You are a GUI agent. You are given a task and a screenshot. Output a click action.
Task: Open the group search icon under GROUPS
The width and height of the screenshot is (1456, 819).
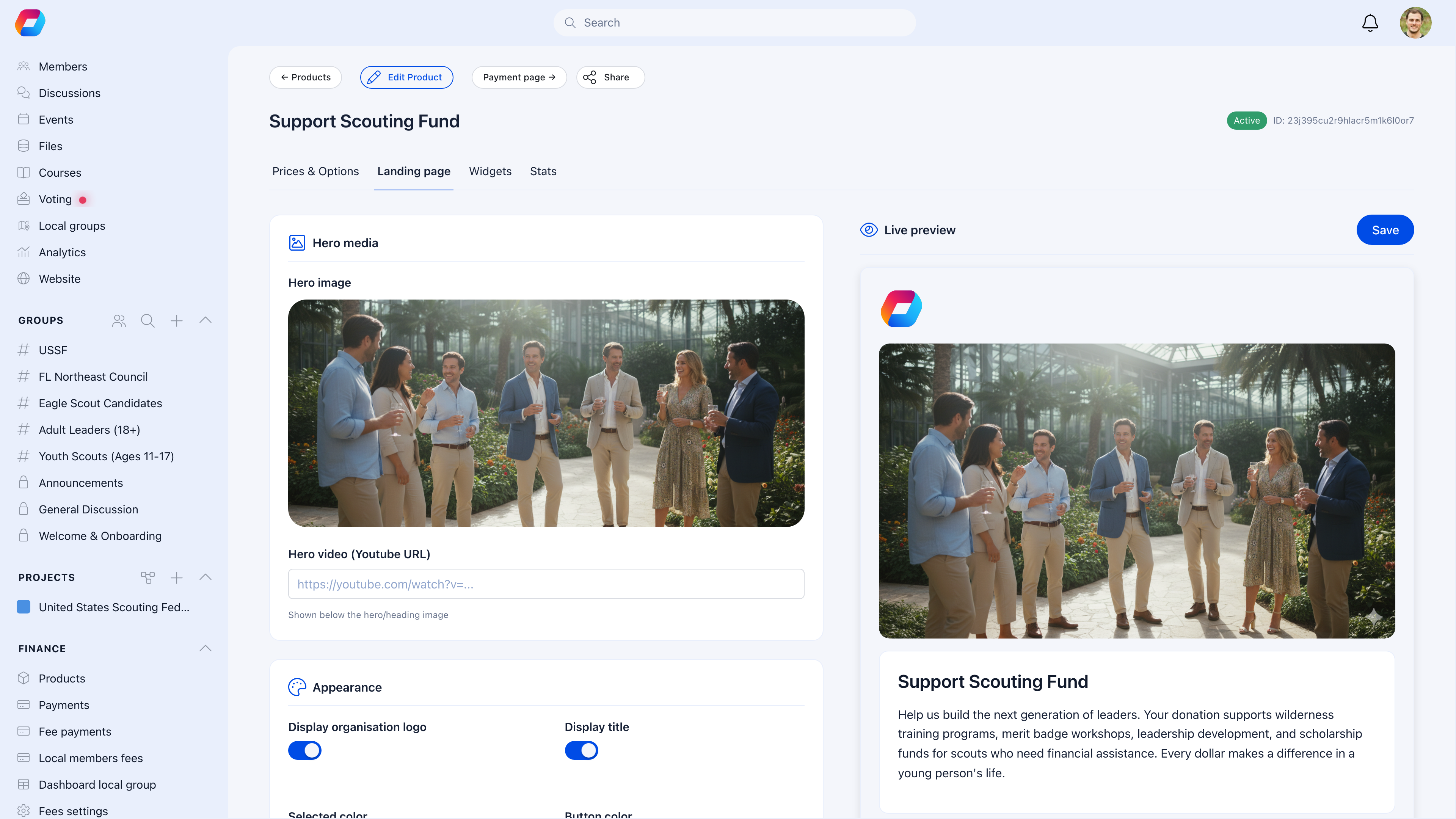147,320
